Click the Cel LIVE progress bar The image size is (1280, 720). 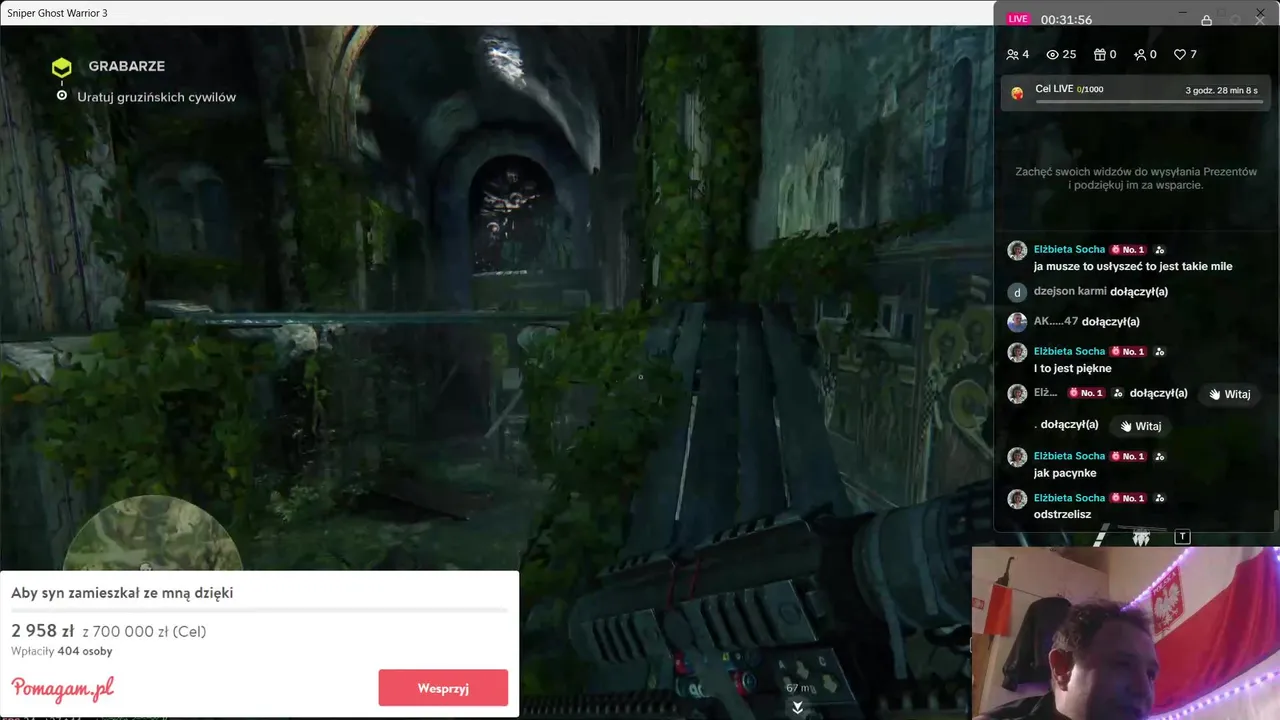pyautogui.click(x=1148, y=101)
